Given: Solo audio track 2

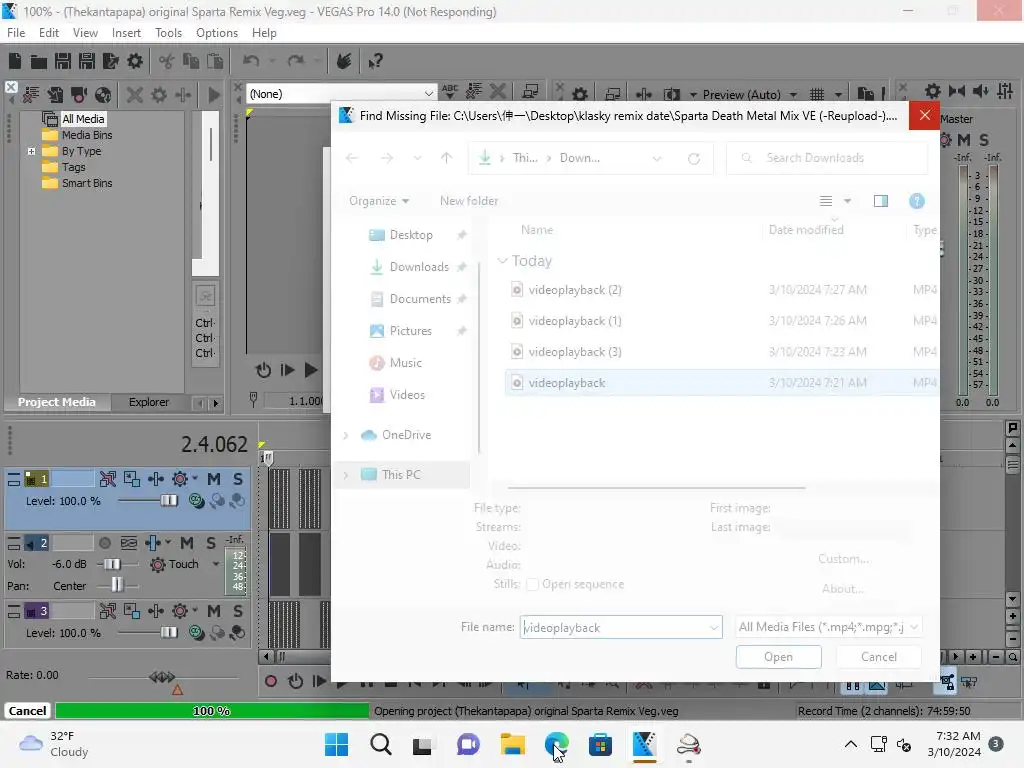Looking at the screenshot, I should pyautogui.click(x=211, y=543).
